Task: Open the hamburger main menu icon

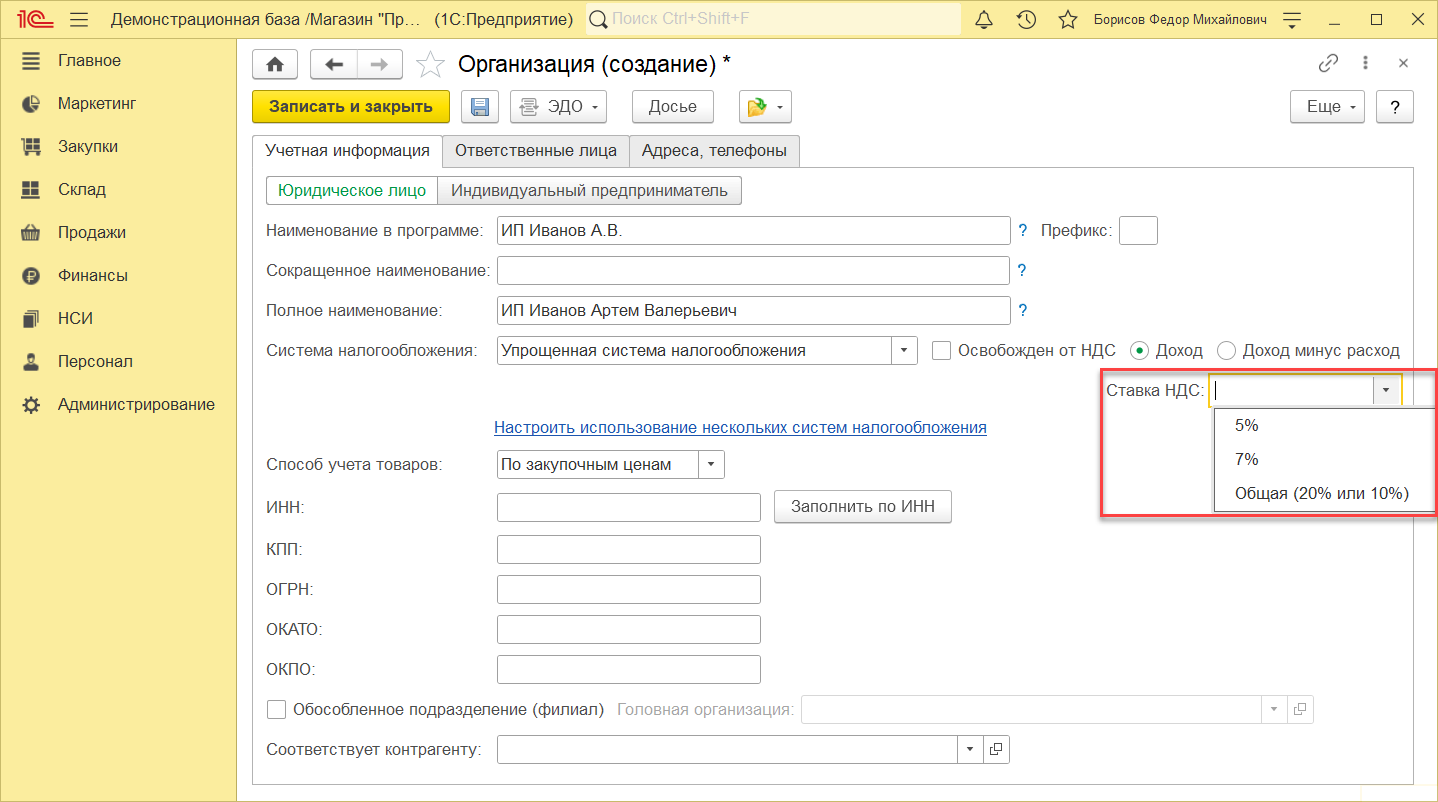Action: click(80, 20)
